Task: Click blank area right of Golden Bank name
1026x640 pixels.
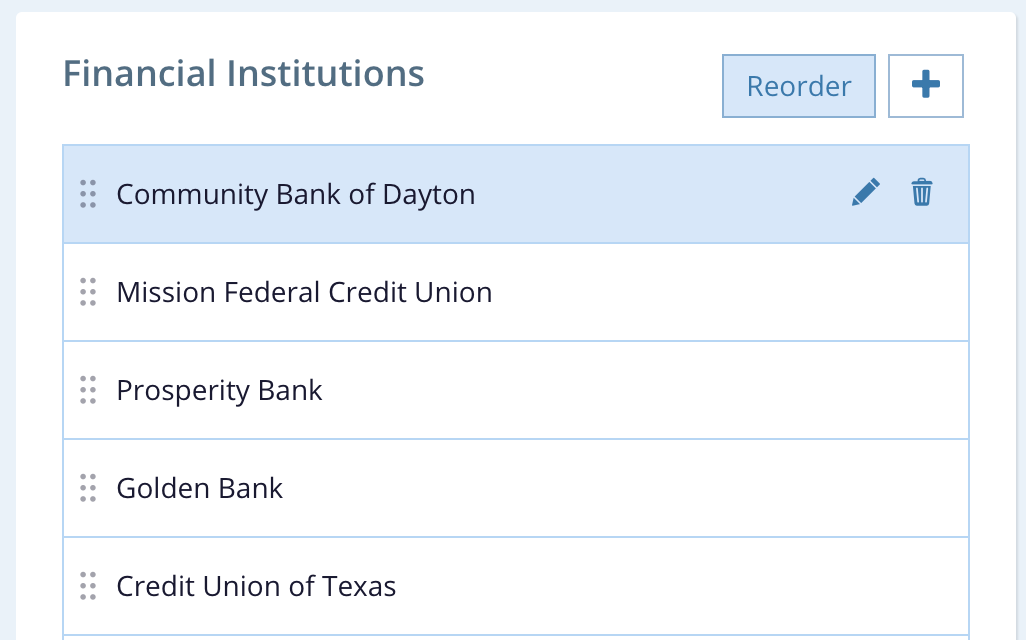Action: click(x=620, y=488)
